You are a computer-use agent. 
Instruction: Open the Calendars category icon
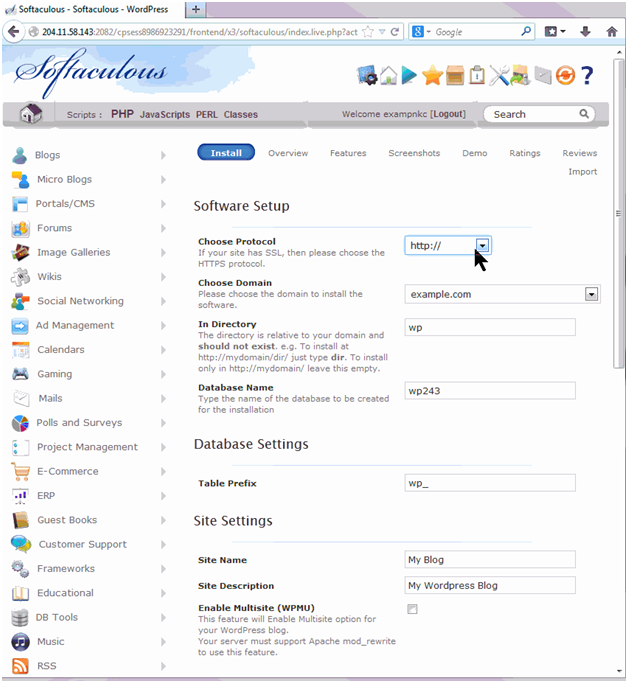point(20,350)
